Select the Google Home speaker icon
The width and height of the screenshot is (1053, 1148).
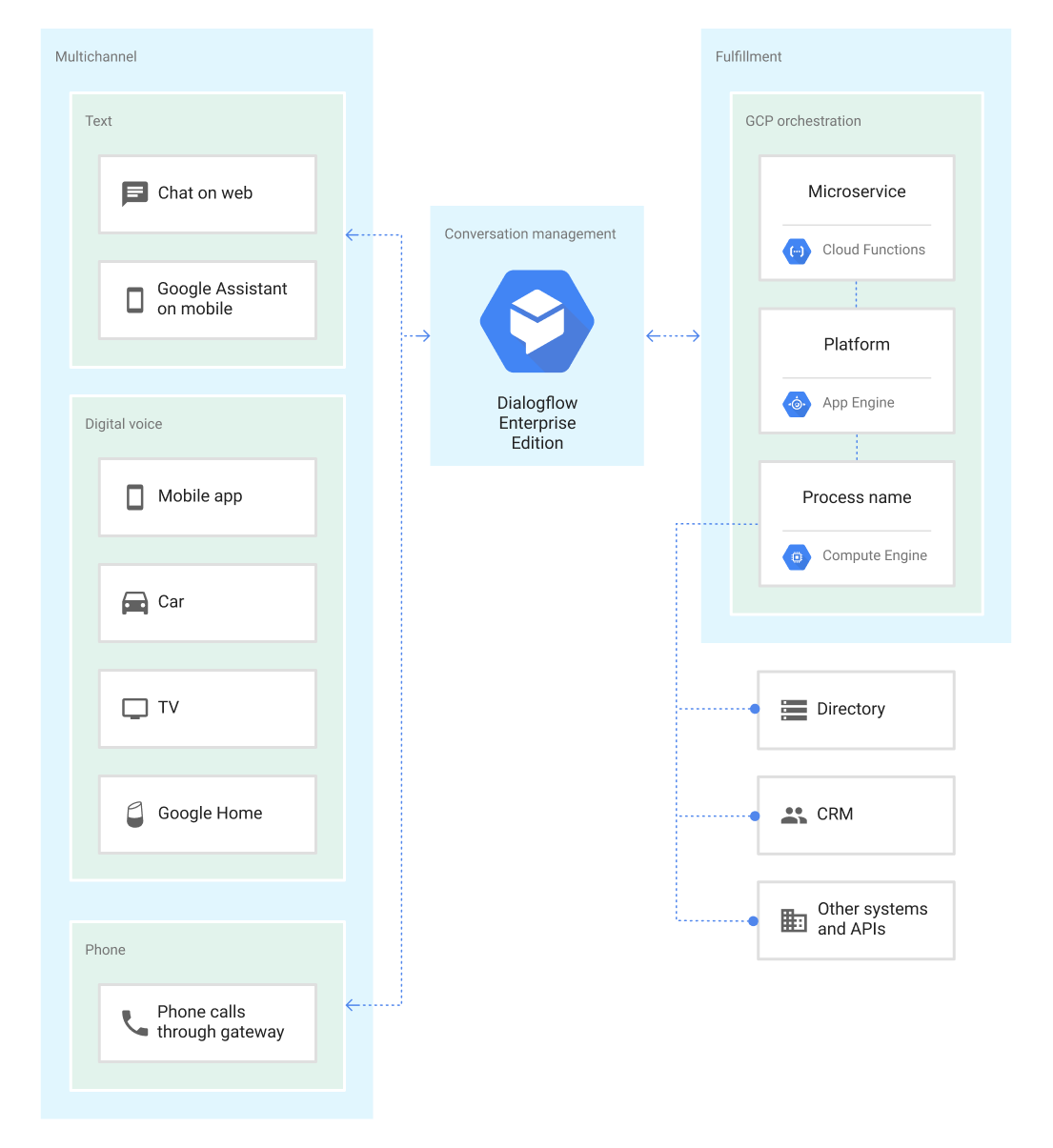coord(135,814)
